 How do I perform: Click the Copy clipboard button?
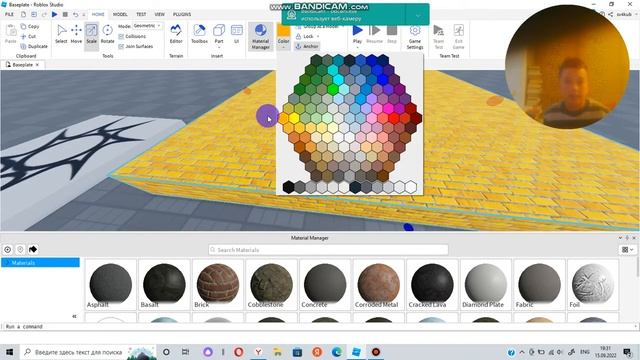point(30,26)
